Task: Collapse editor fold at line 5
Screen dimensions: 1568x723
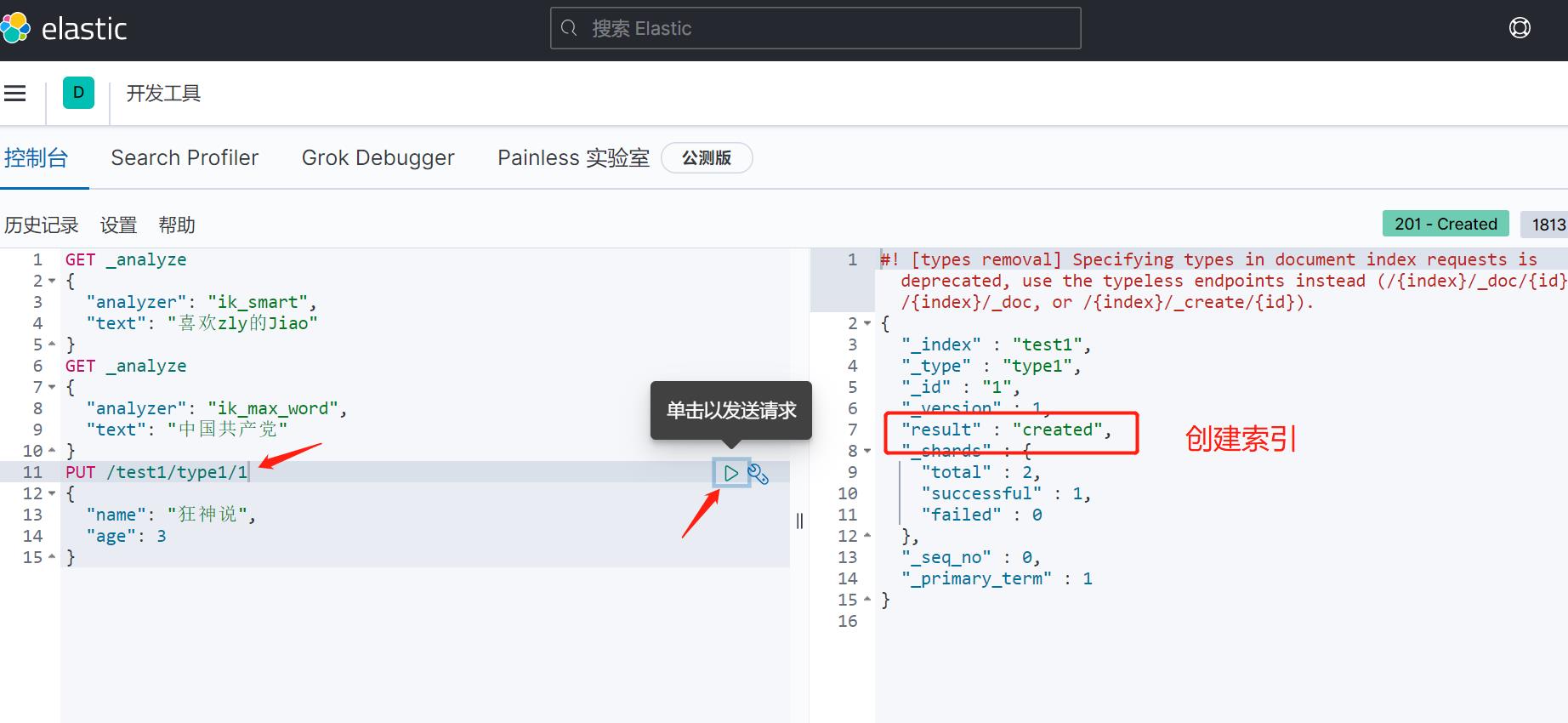Action: click(x=52, y=344)
